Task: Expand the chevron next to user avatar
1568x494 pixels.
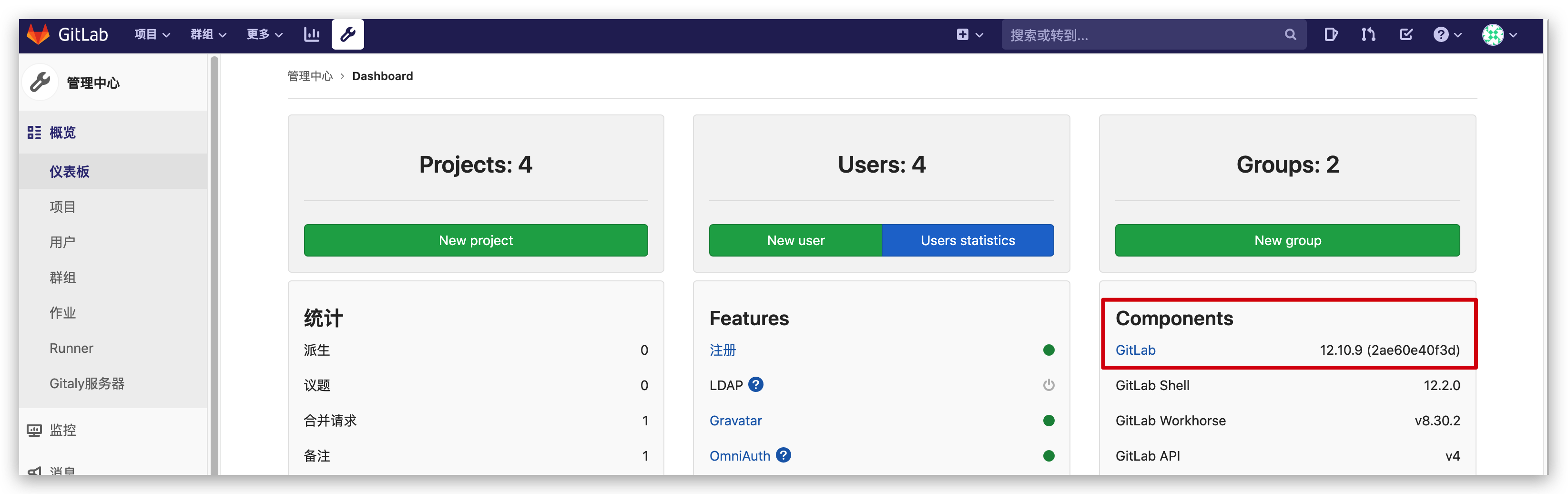Action: coord(1513,35)
